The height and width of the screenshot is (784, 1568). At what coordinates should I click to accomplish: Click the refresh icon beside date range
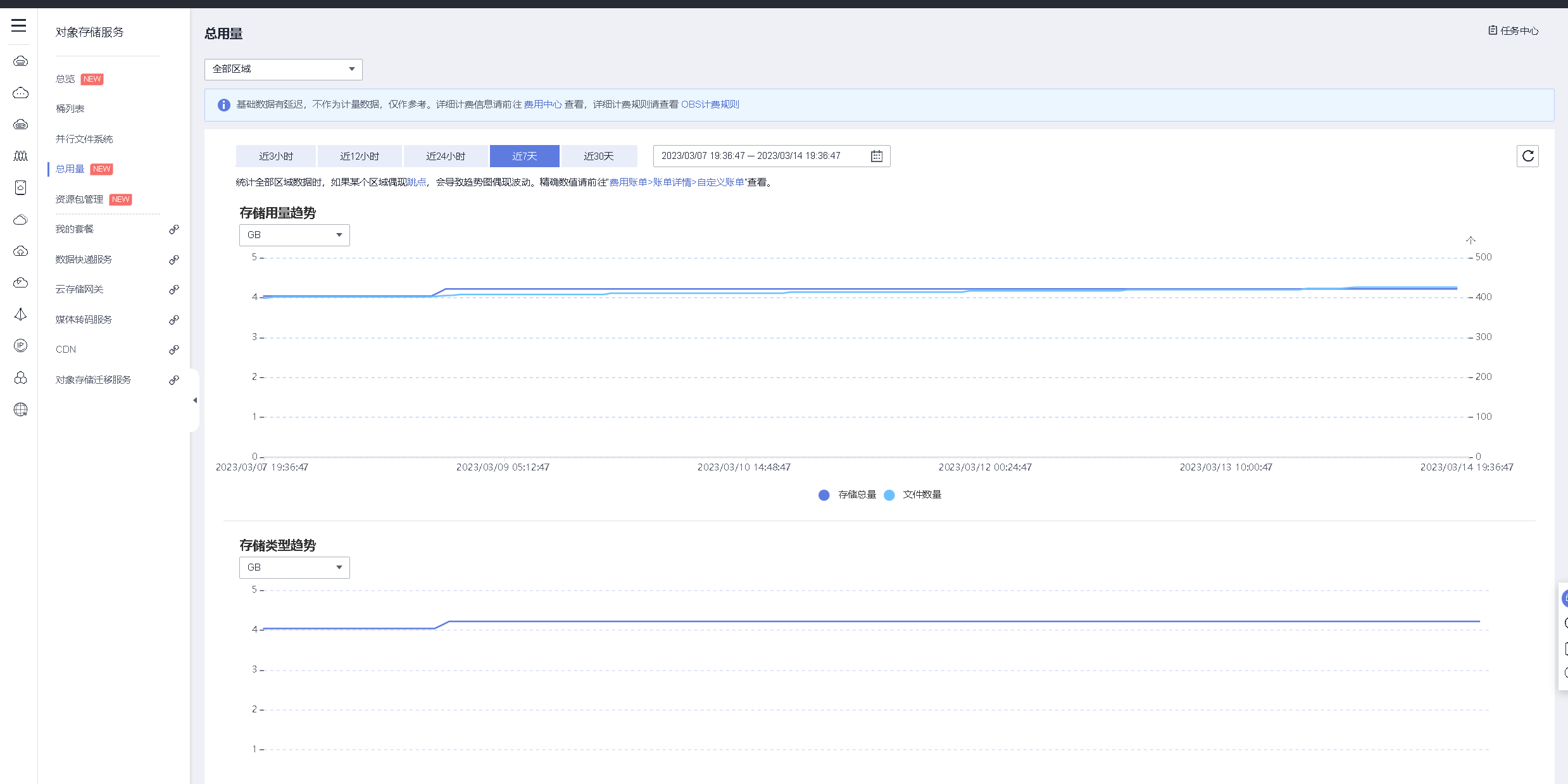1527,156
